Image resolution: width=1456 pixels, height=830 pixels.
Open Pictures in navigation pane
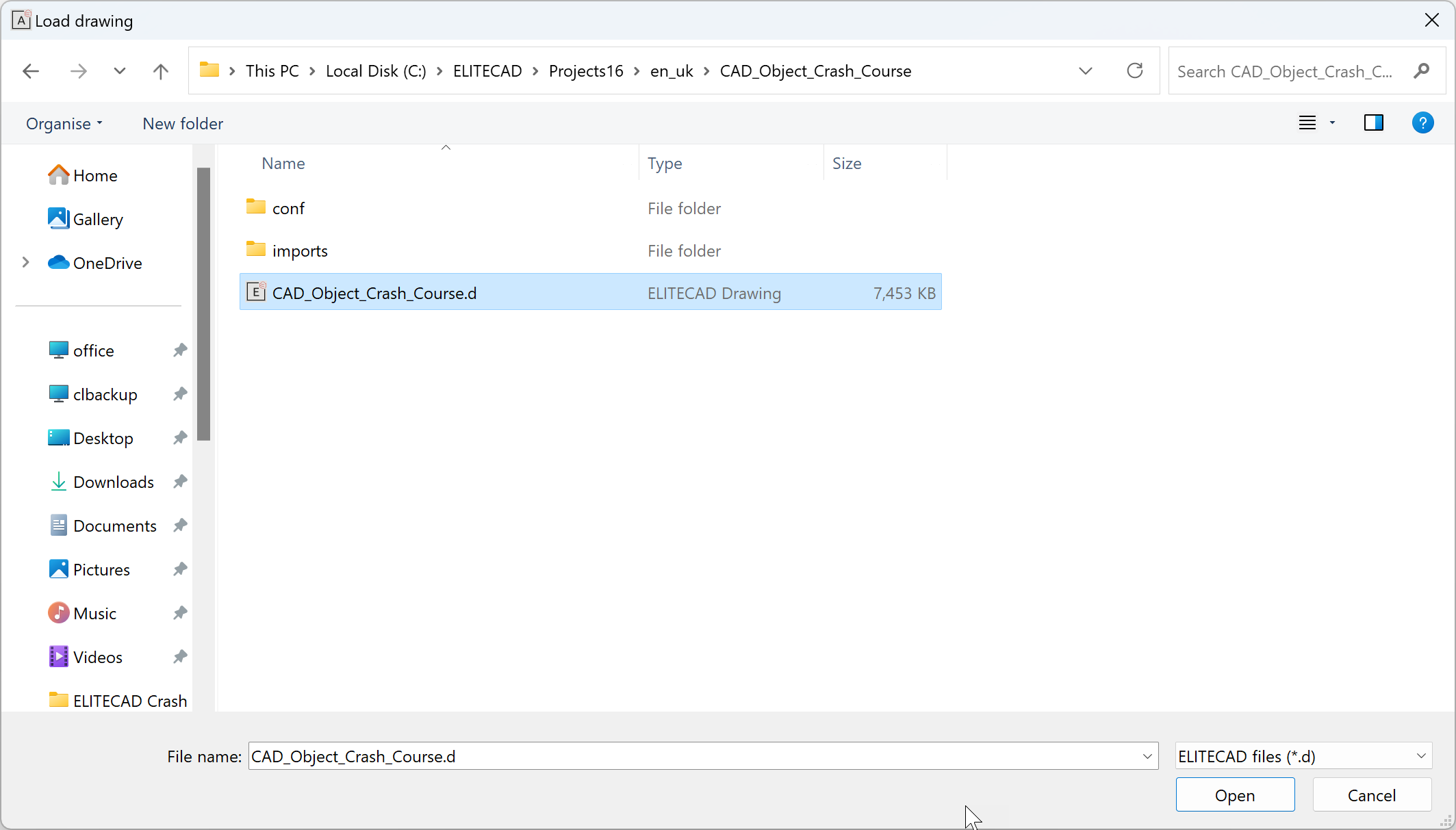89,570
